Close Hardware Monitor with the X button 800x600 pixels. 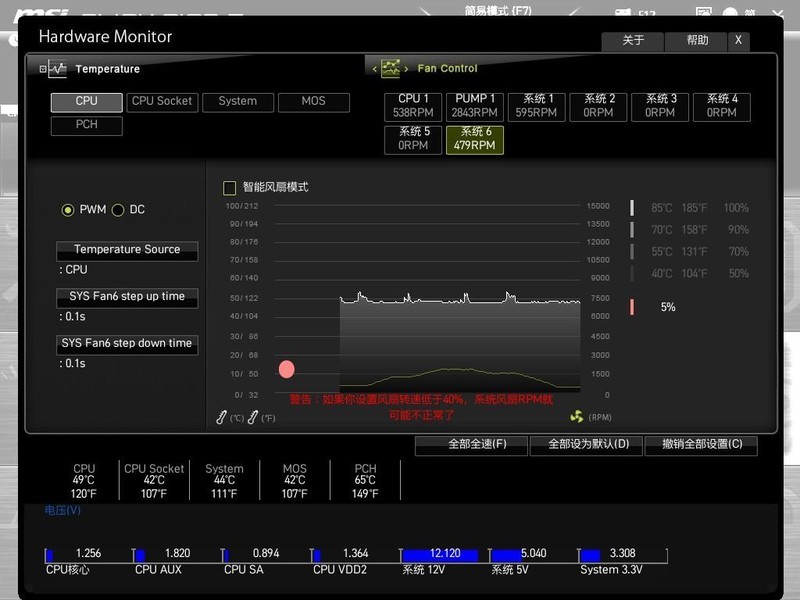click(x=738, y=41)
